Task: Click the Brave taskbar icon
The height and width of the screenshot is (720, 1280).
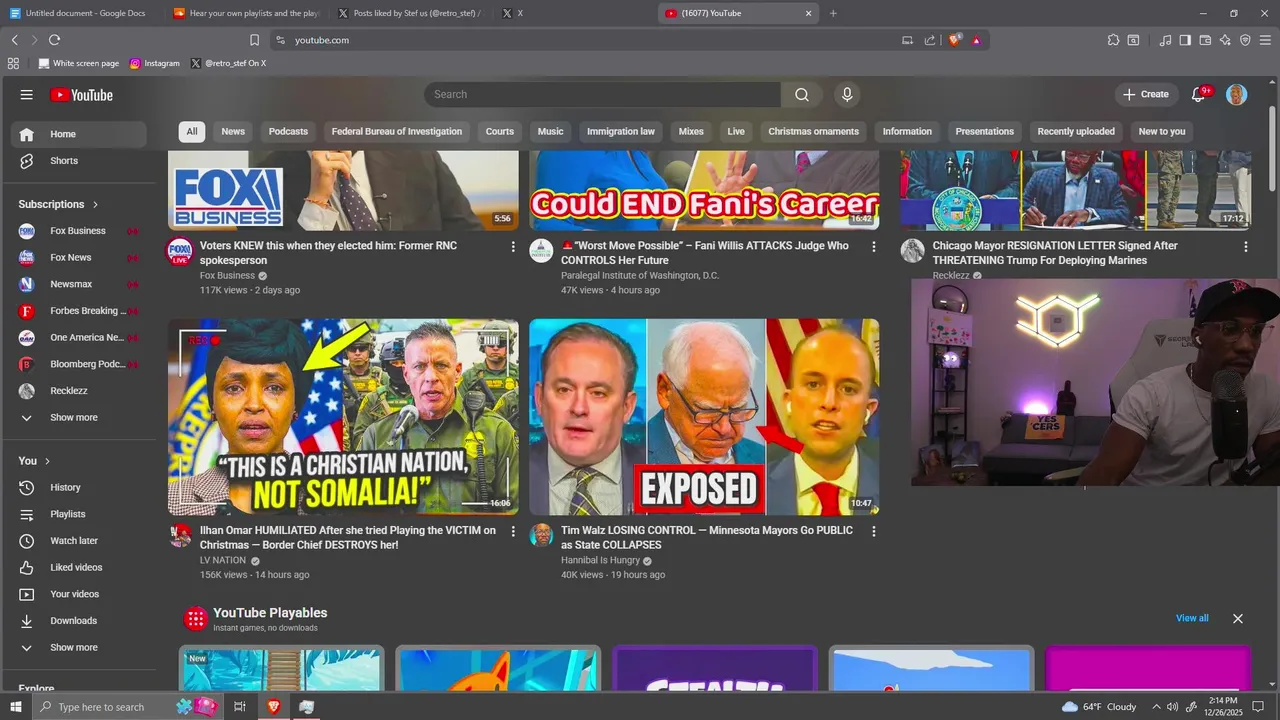Action: coord(273,707)
